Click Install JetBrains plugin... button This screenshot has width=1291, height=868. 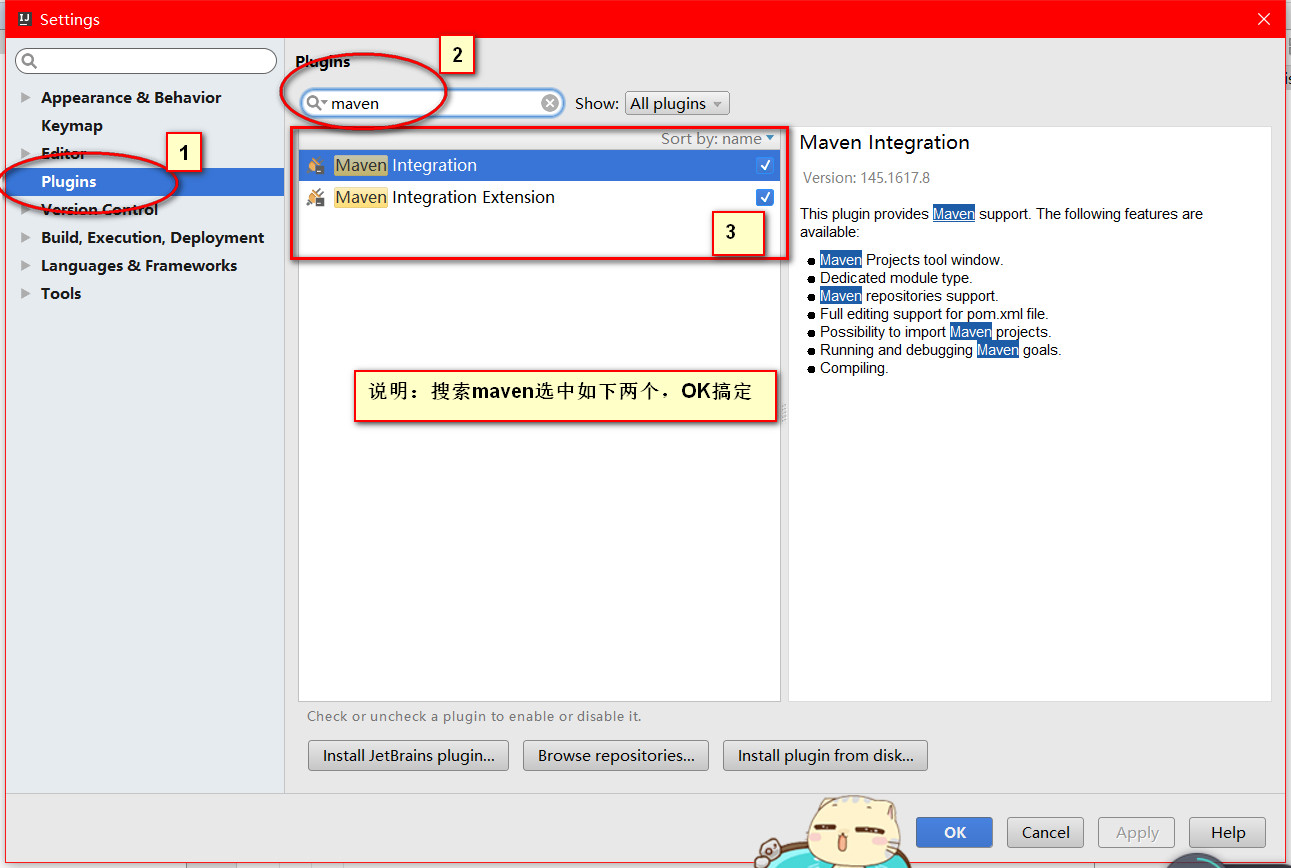(x=409, y=756)
